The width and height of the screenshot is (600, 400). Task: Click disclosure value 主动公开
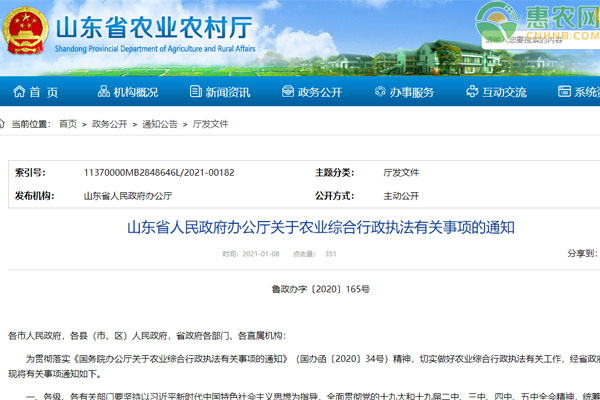(x=401, y=196)
